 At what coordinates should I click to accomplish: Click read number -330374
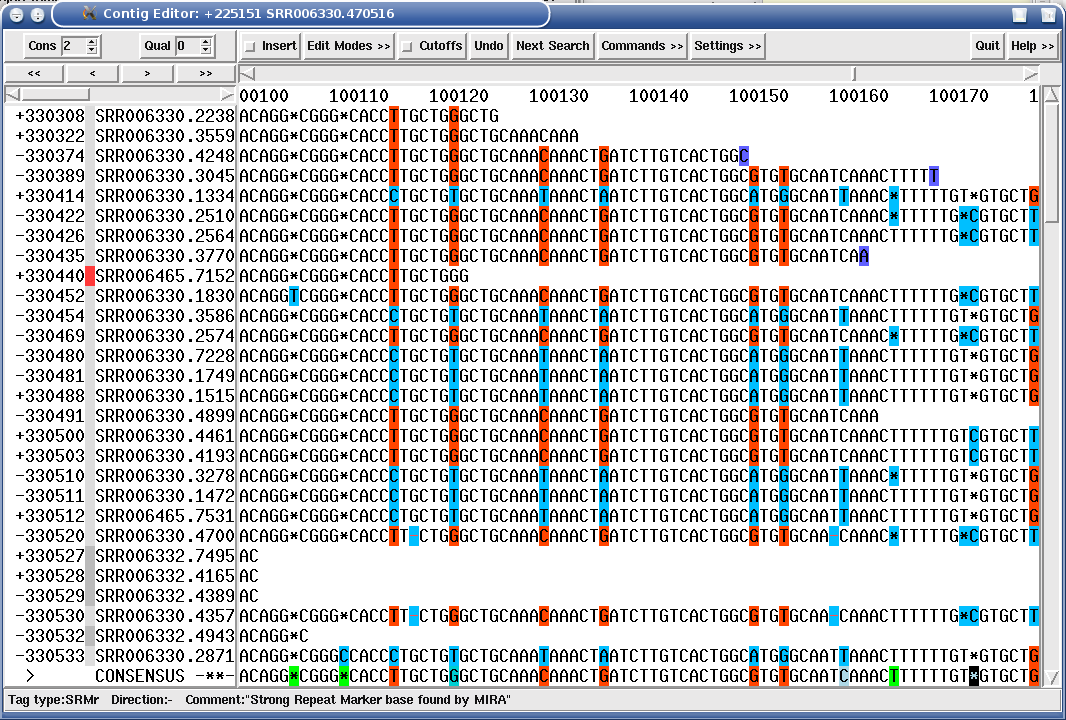pos(50,156)
